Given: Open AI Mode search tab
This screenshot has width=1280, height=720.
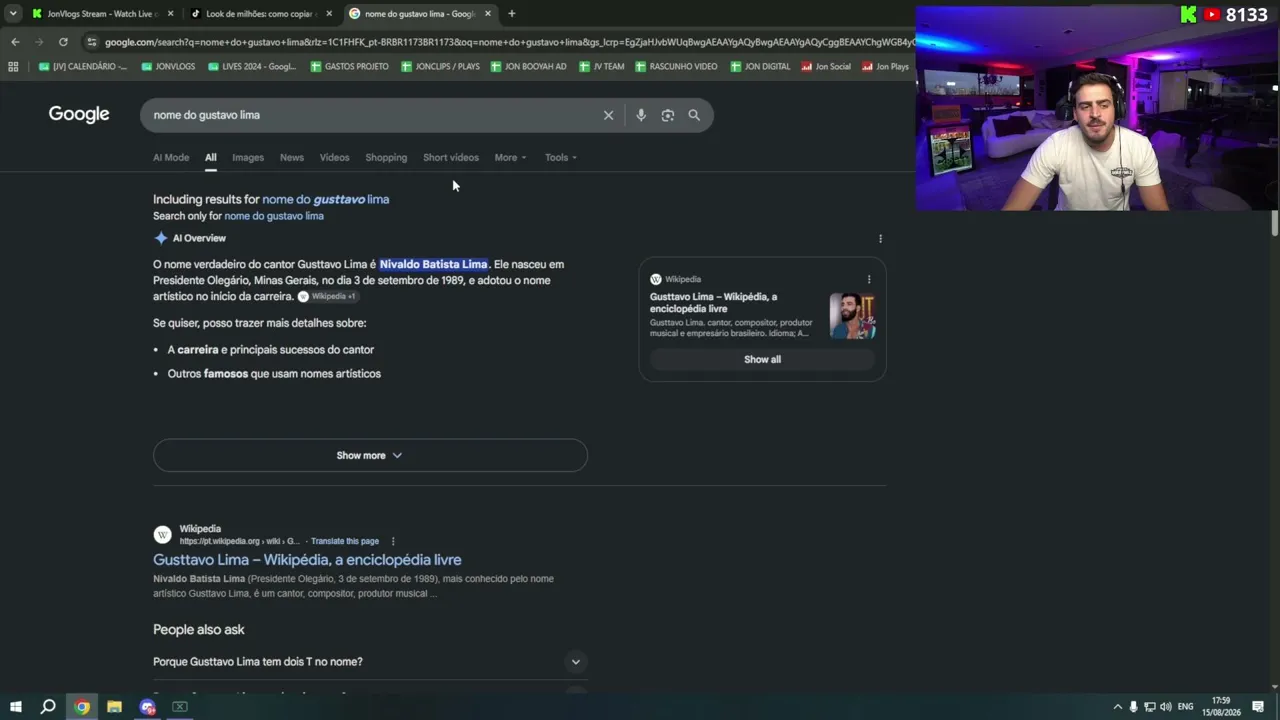Looking at the screenshot, I should tap(171, 157).
